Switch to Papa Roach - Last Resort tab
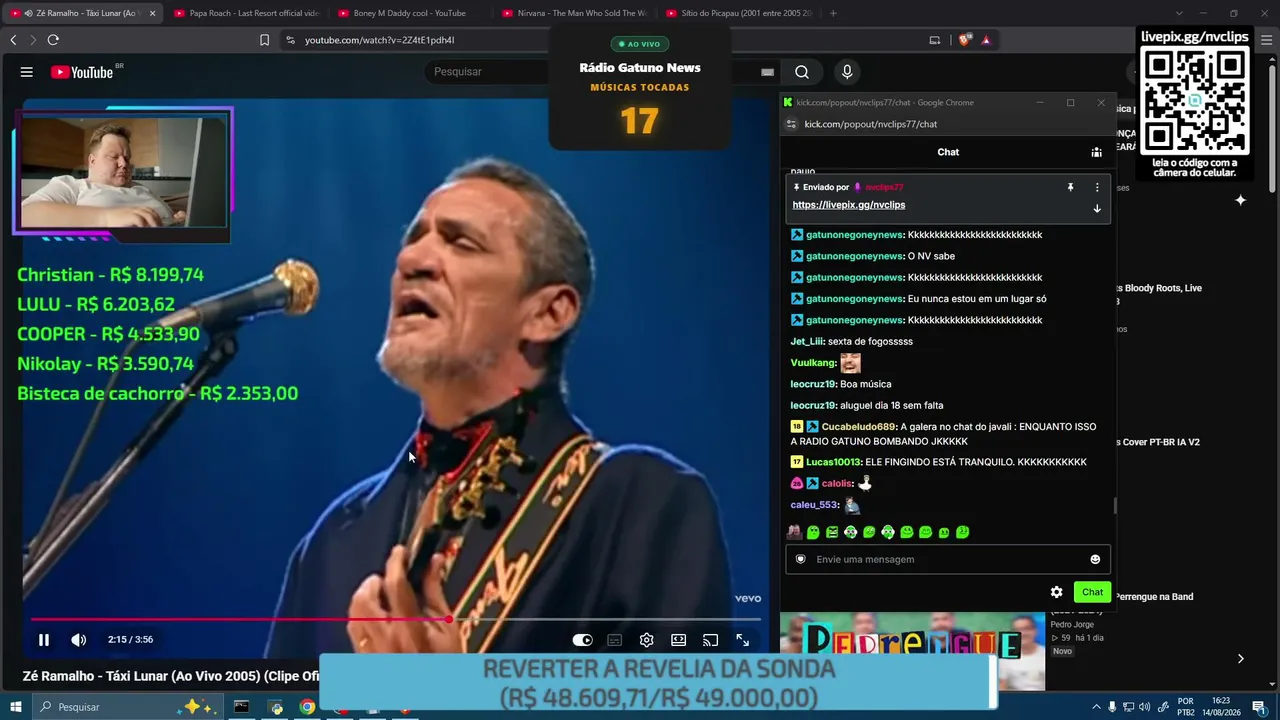 pyautogui.click(x=245, y=13)
